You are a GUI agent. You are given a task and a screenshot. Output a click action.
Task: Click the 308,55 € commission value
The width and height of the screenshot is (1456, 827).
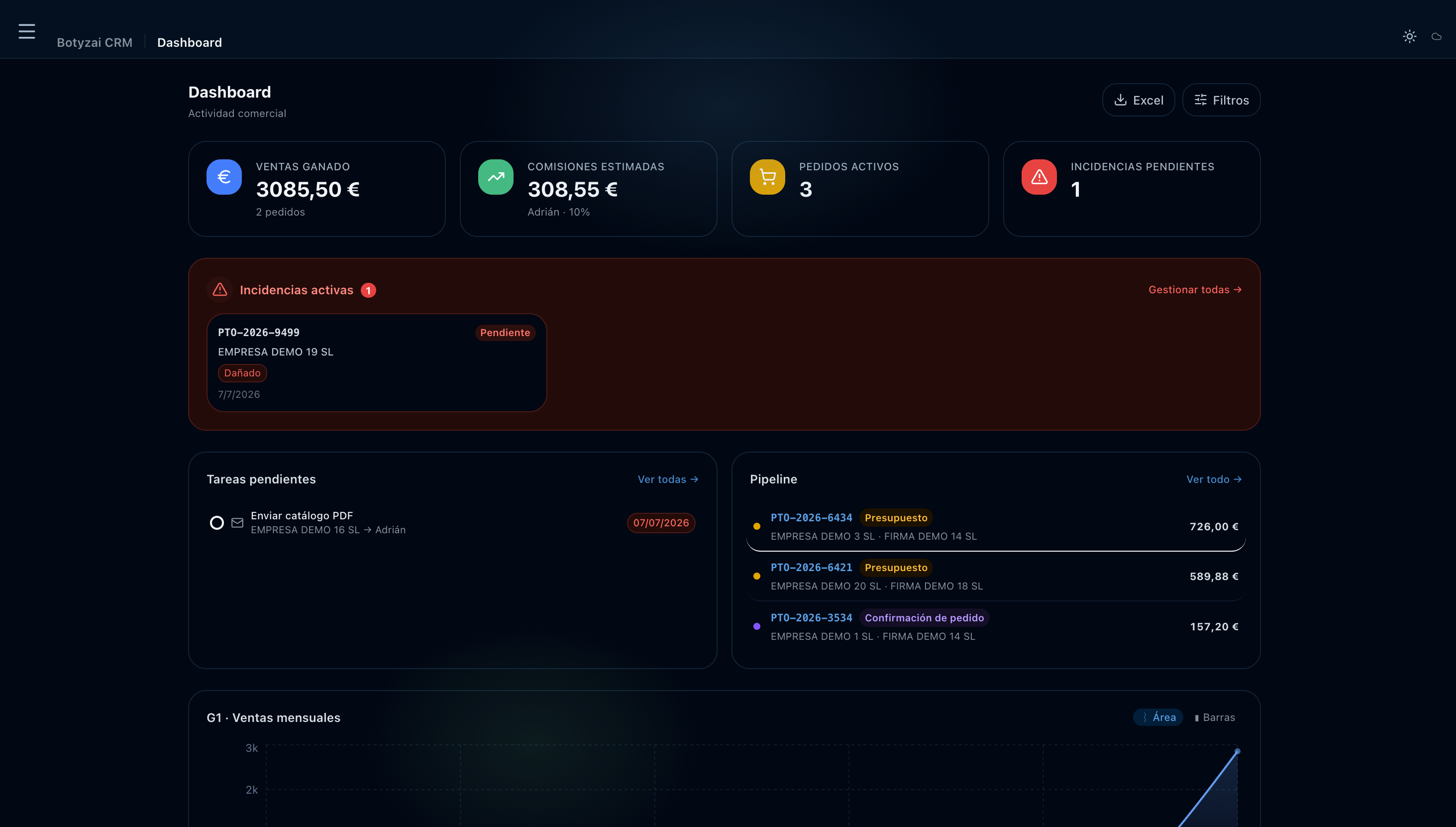click(572, 189)
